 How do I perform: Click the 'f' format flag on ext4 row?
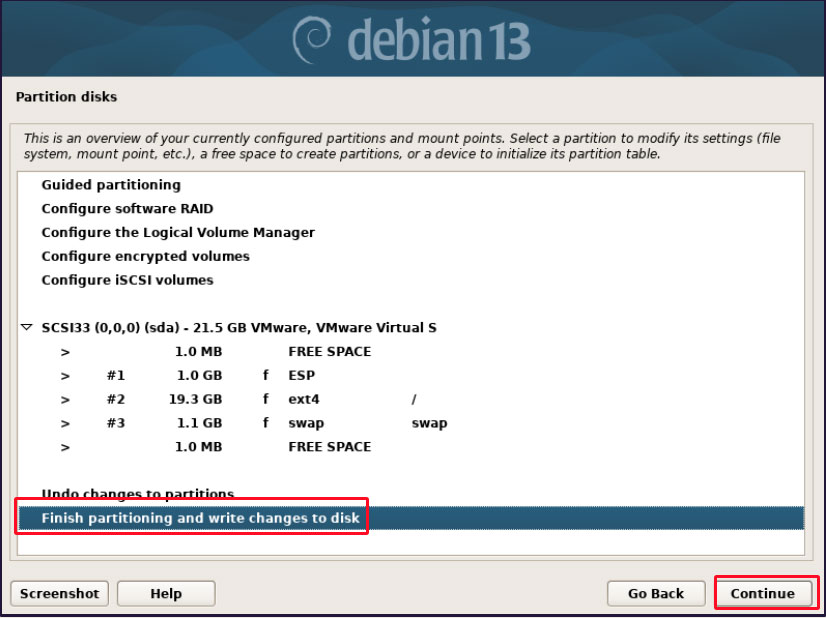(266, 399)
